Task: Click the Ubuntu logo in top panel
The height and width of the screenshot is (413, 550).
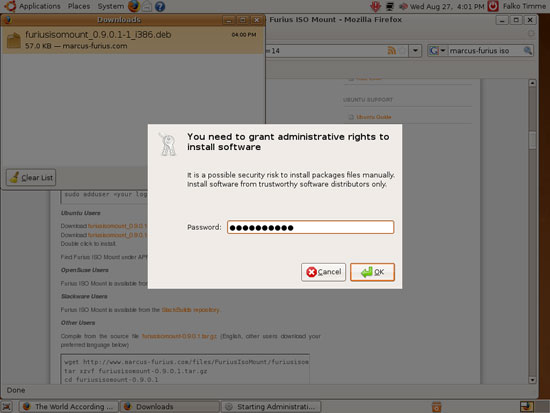Action: point(10,6)
